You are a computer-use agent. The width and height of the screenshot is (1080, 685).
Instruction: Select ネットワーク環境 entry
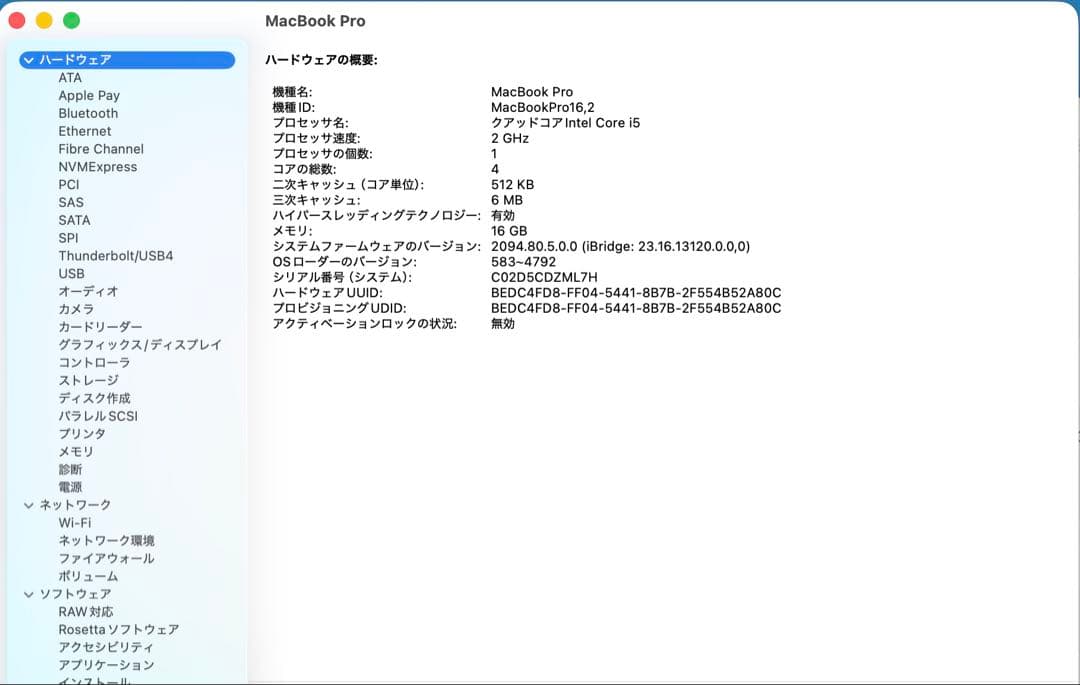tap(107, 541)
